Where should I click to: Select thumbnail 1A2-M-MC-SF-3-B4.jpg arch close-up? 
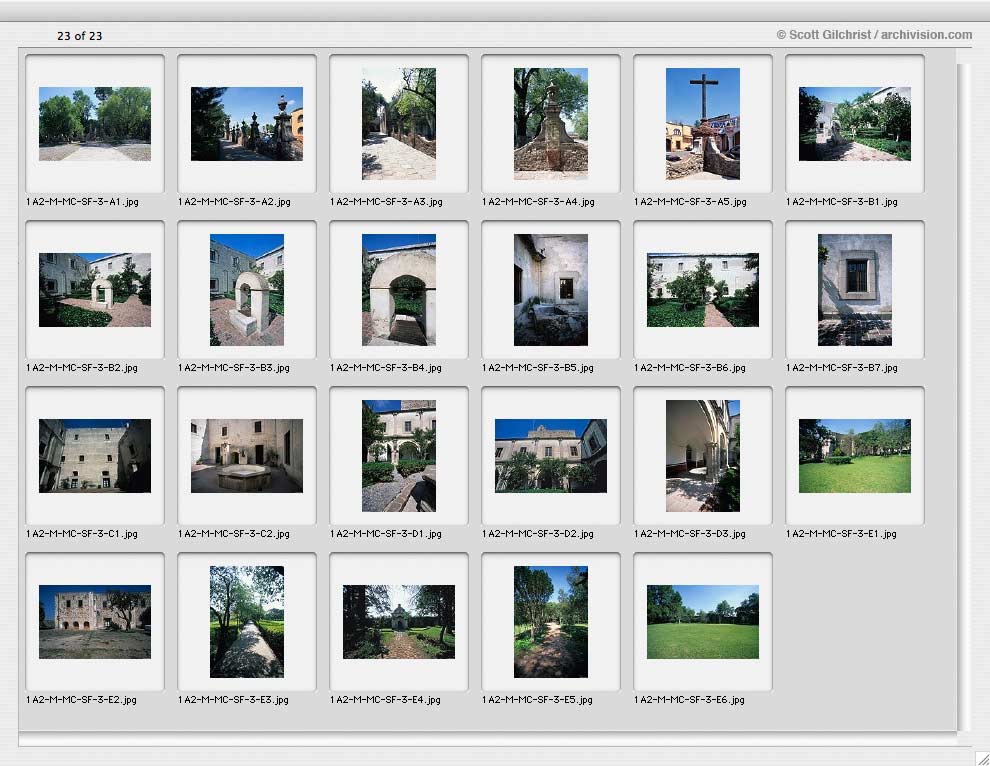(x=398, y=290)
